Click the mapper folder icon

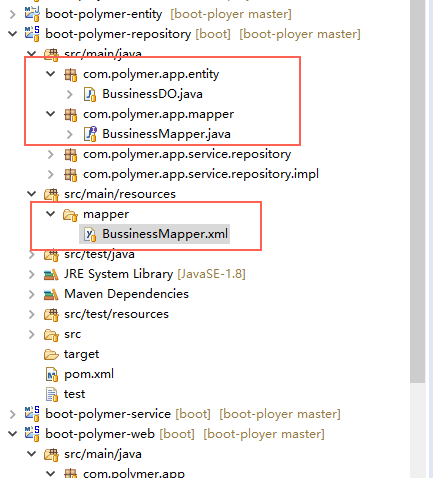[70, 214]
